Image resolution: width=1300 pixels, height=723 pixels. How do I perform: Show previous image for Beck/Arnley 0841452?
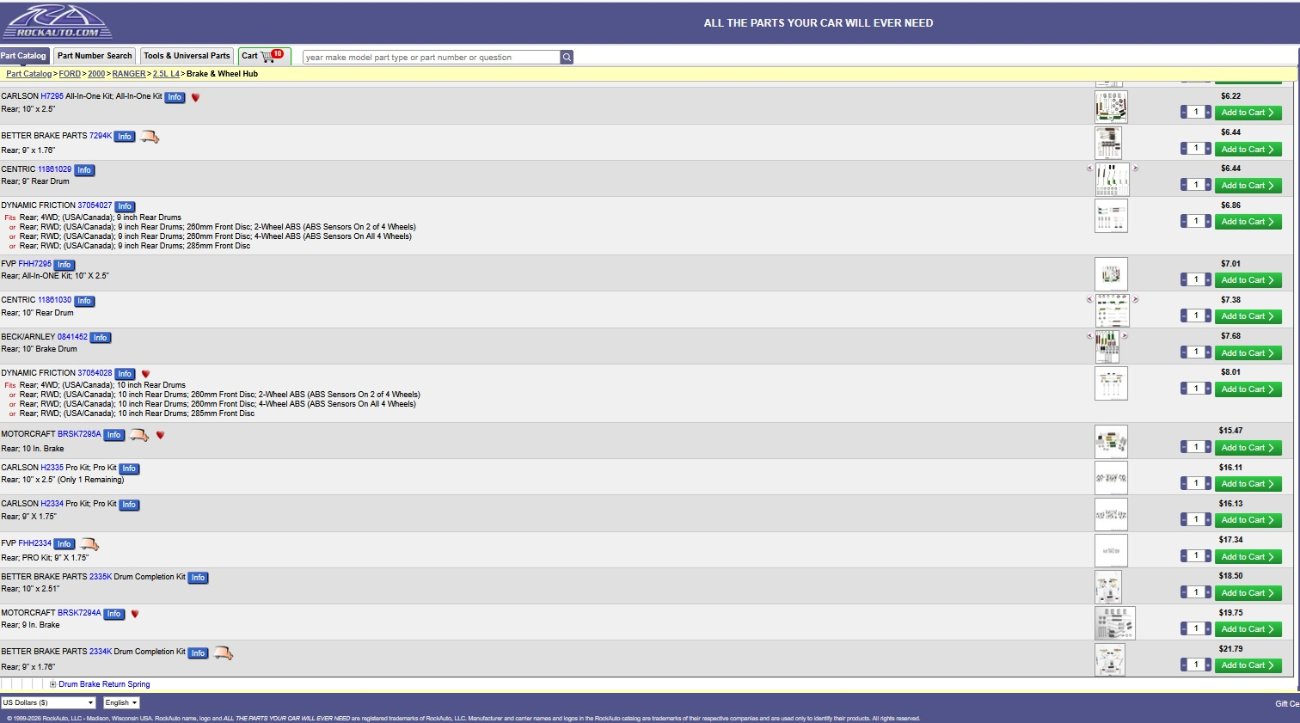pos(1089,336)
